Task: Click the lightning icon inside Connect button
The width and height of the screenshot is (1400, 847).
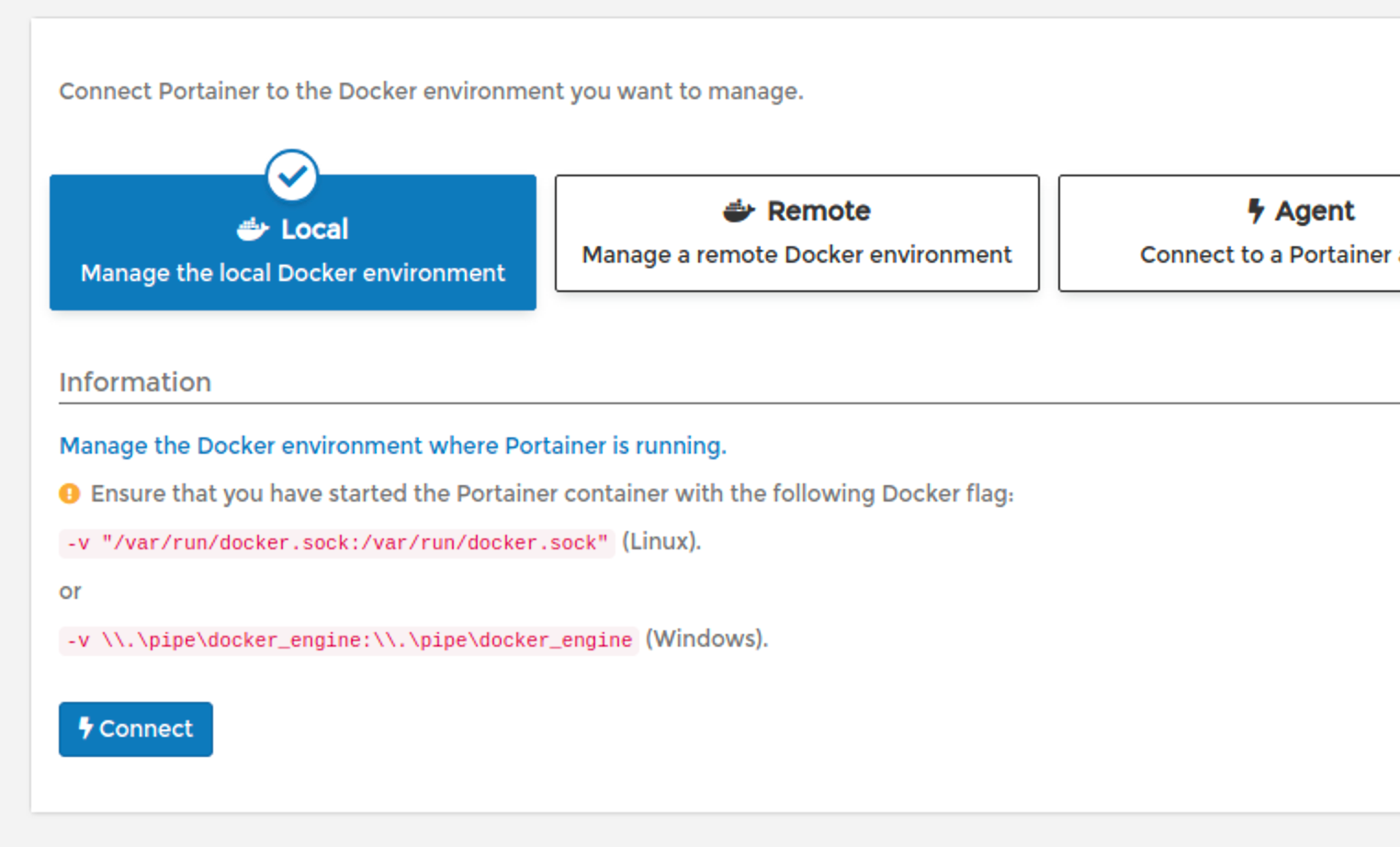Action: point(85,728)
